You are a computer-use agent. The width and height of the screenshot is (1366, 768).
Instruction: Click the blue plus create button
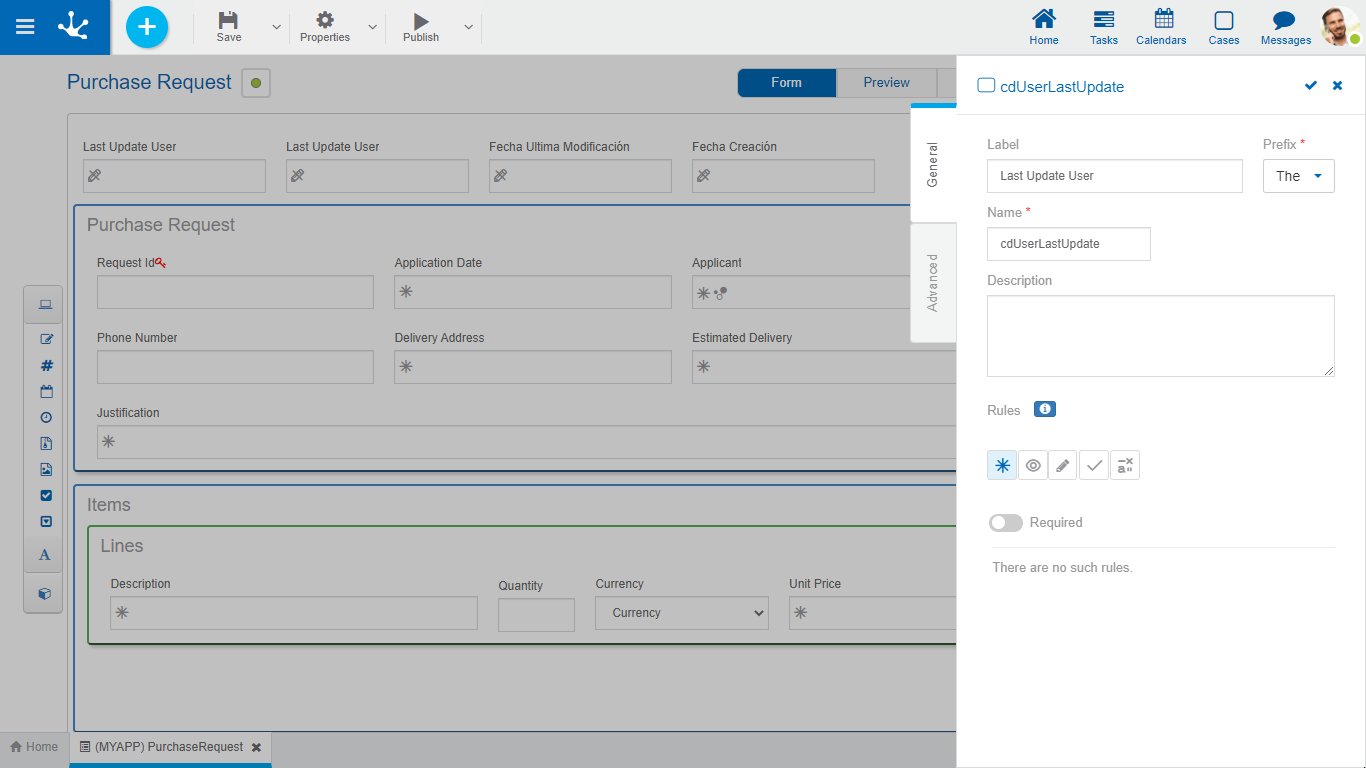pyautogui.click(x=147, y=27)
